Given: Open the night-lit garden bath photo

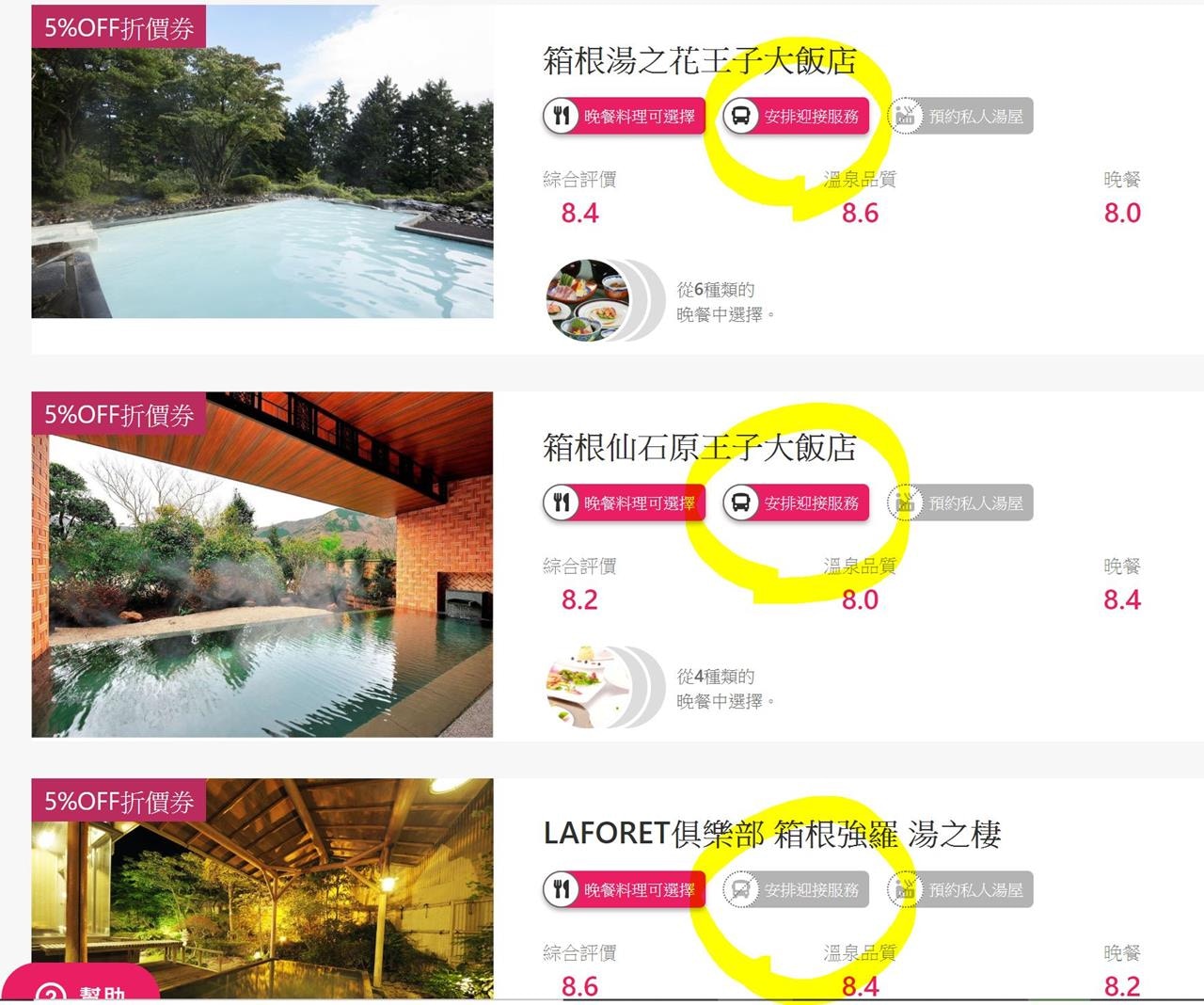Looking at the screenshot, I should 262,888.
